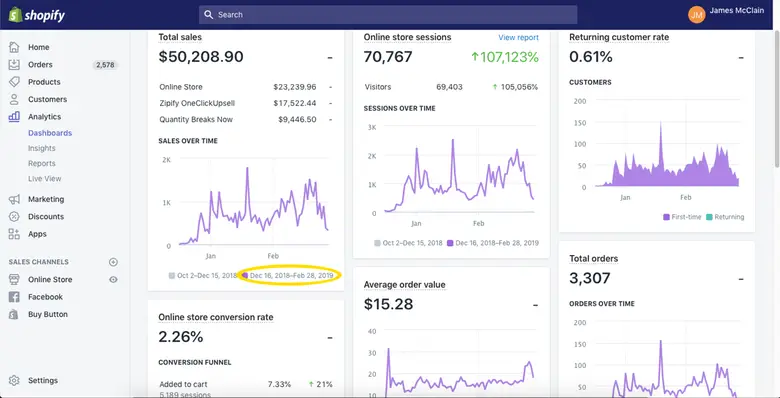Add a sales channel with plus icon
Screen dimensions: 780x398
coord(113,262)
